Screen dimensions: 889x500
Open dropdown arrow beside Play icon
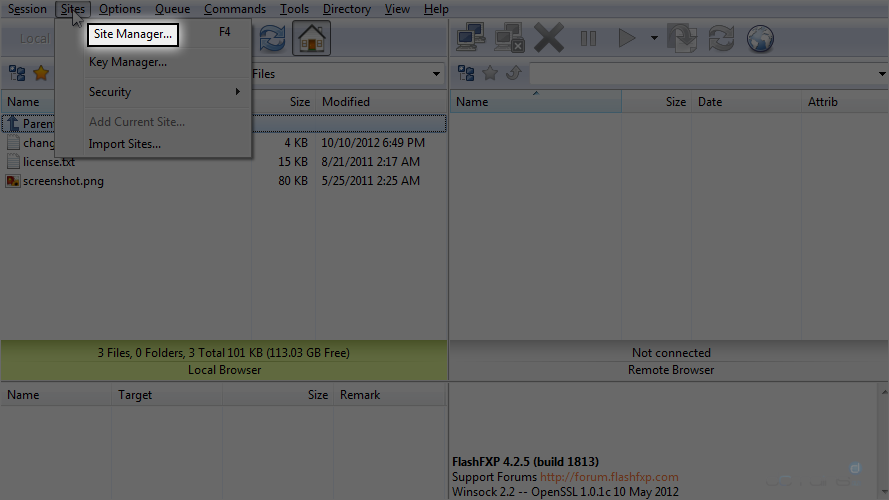[654, 39]
